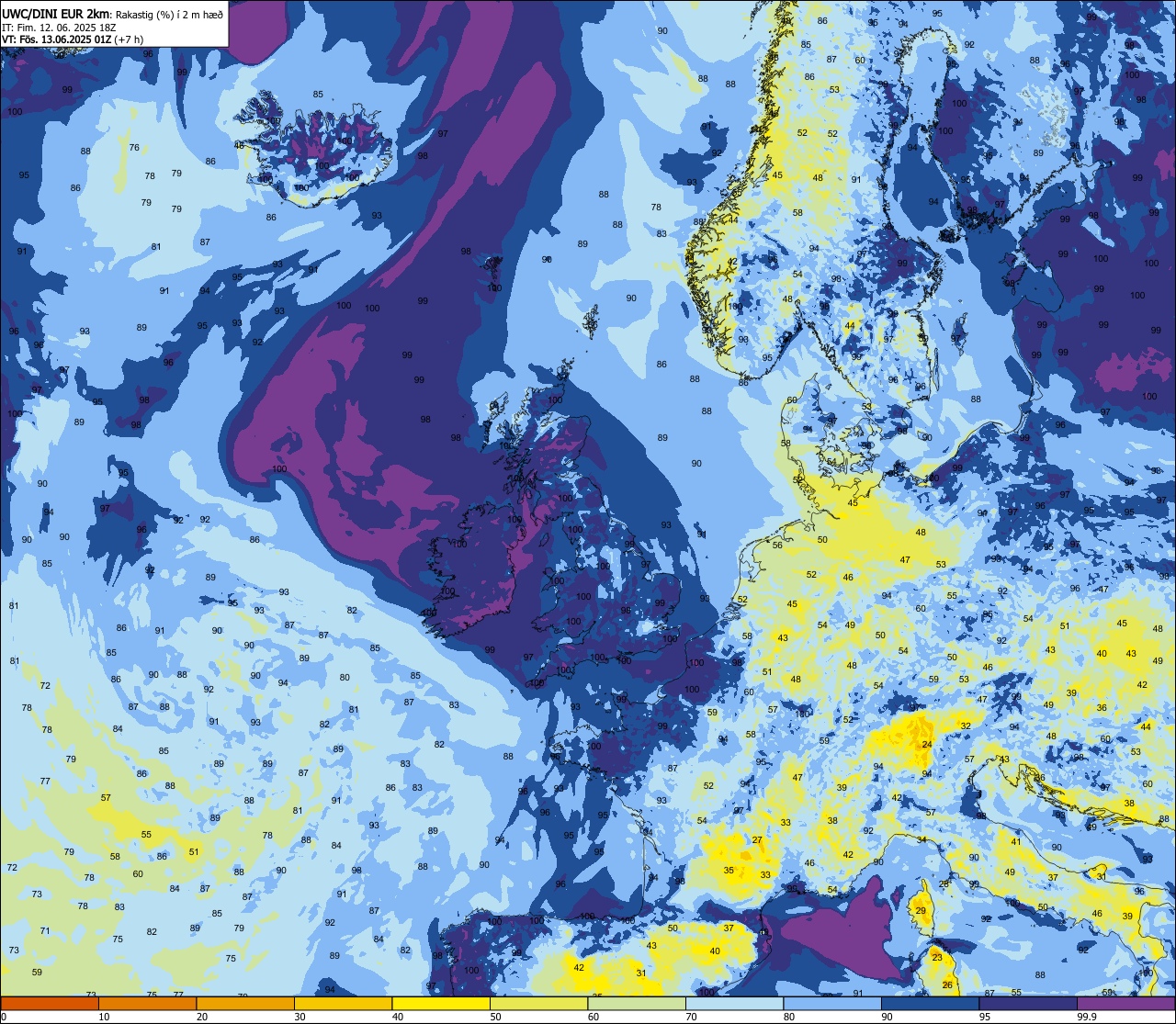
Task: Click the "99.9" legend scale label
Action: pyautogui.click(x=1087, y=1017)
